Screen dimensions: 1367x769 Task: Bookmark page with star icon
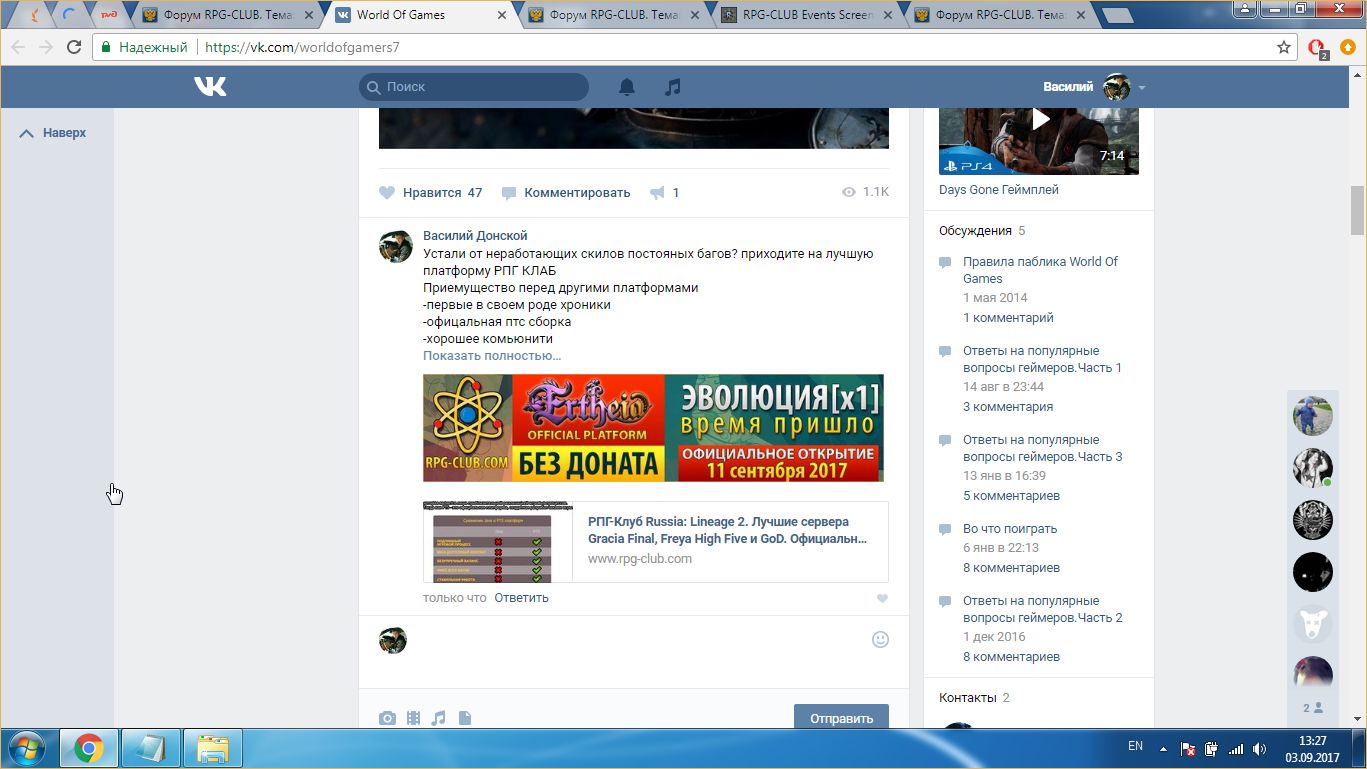1284,47
